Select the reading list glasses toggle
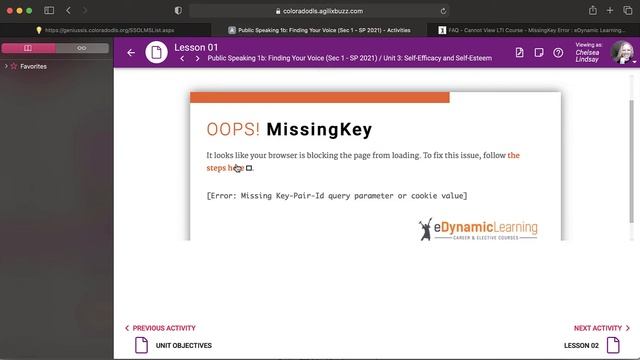Screen dimensions: 640x360 (x=82, y=48)
